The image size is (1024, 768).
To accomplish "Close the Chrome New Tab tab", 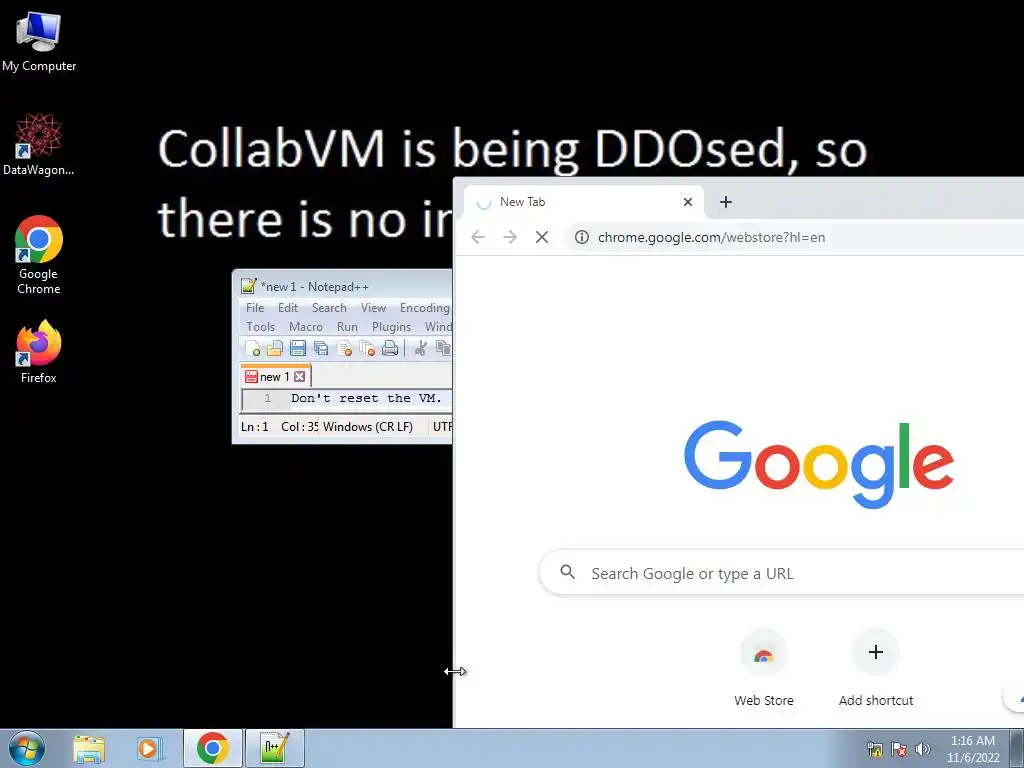I will click(x=687, y=202).
